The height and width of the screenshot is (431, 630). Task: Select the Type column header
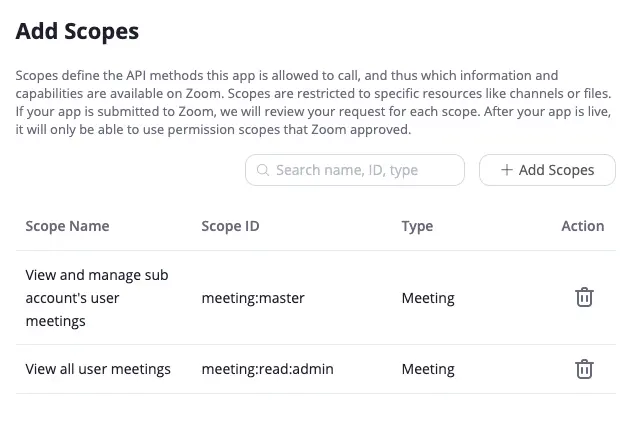point(417,226)
